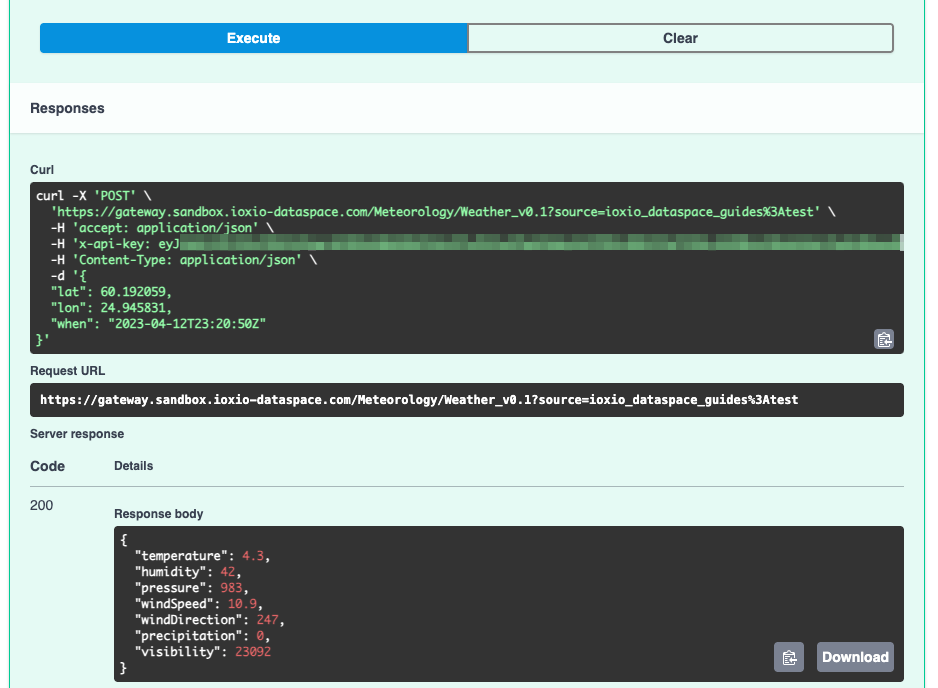Select the Request URL text
Viewport: 938px width, 688px height.
(x=420, y=399)
